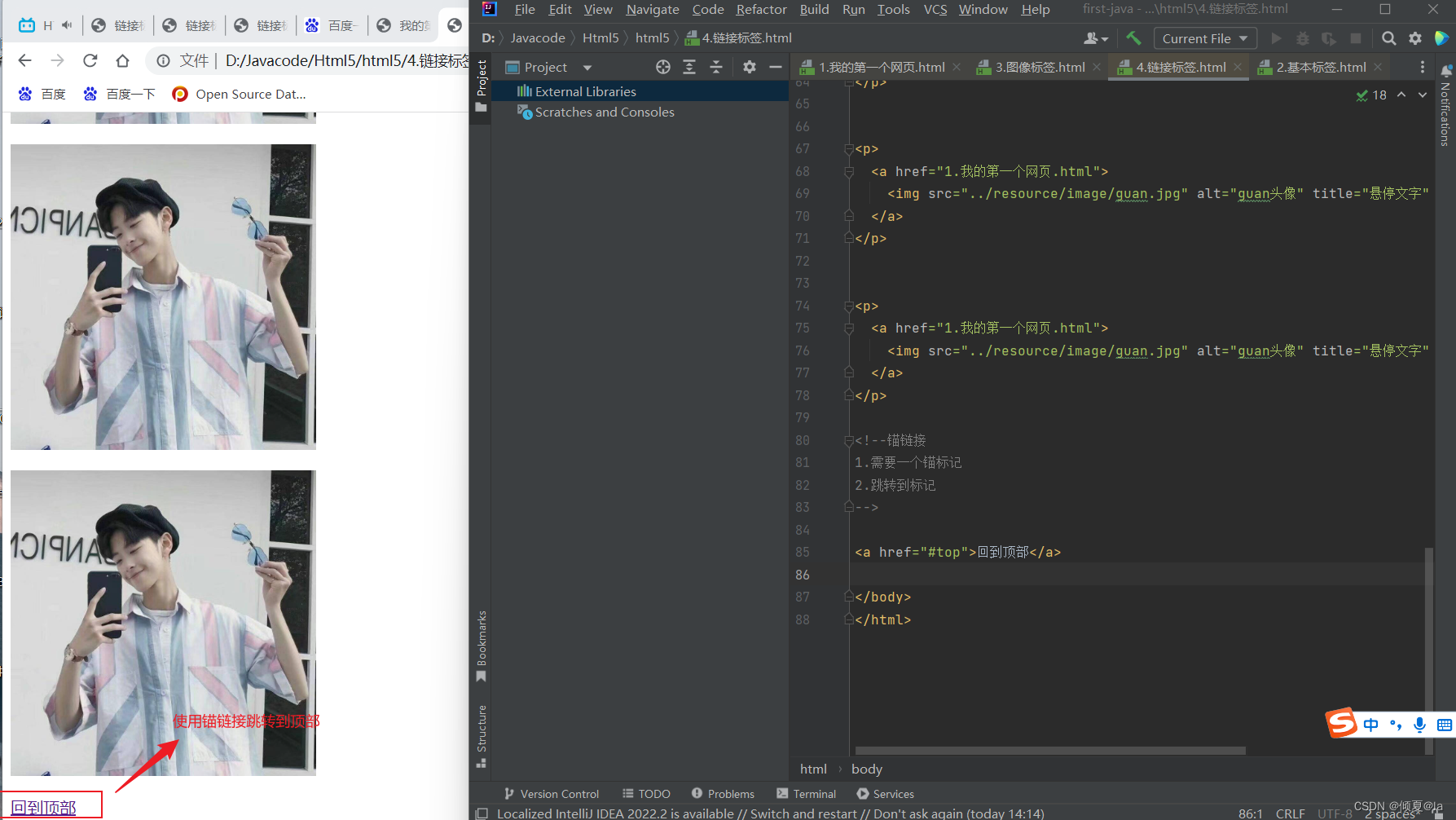
Task: Click the editor tabs more options icon
Action: pos(1423,67)
